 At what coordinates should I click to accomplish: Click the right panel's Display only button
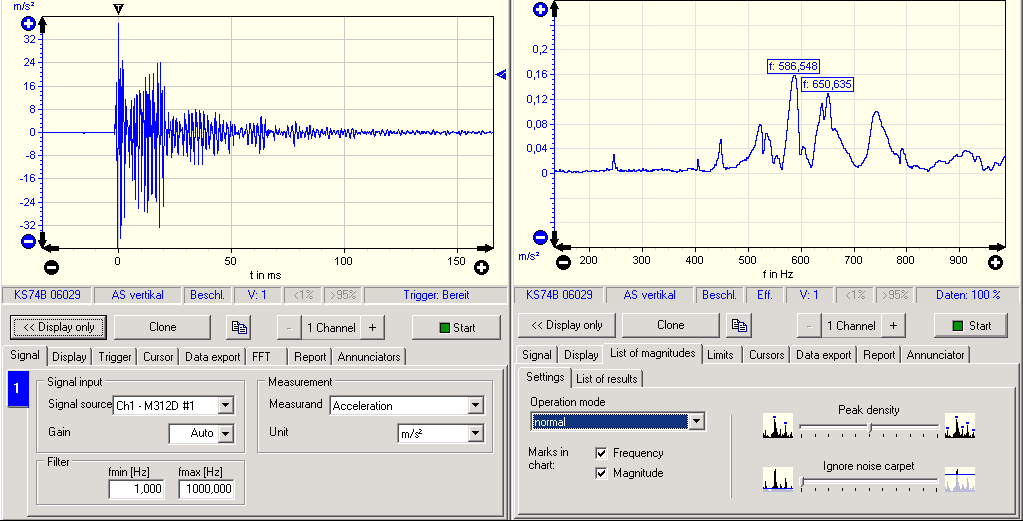click(x=565, y=326)
